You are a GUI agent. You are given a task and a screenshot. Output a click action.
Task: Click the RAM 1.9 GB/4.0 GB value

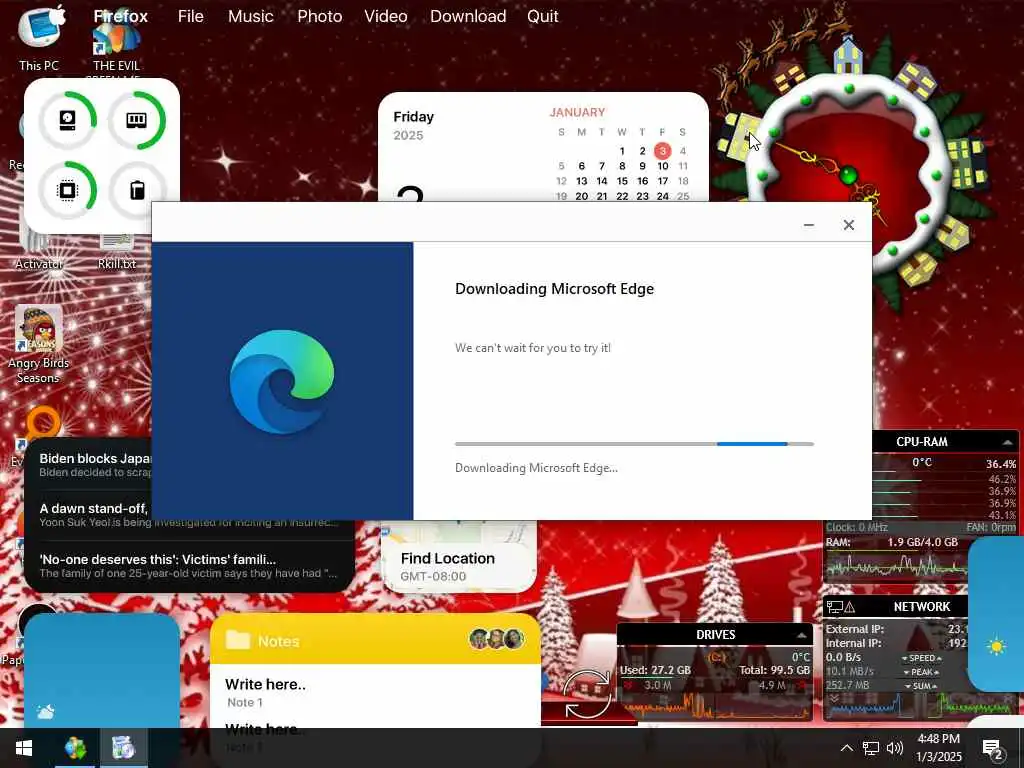[922, 542]
